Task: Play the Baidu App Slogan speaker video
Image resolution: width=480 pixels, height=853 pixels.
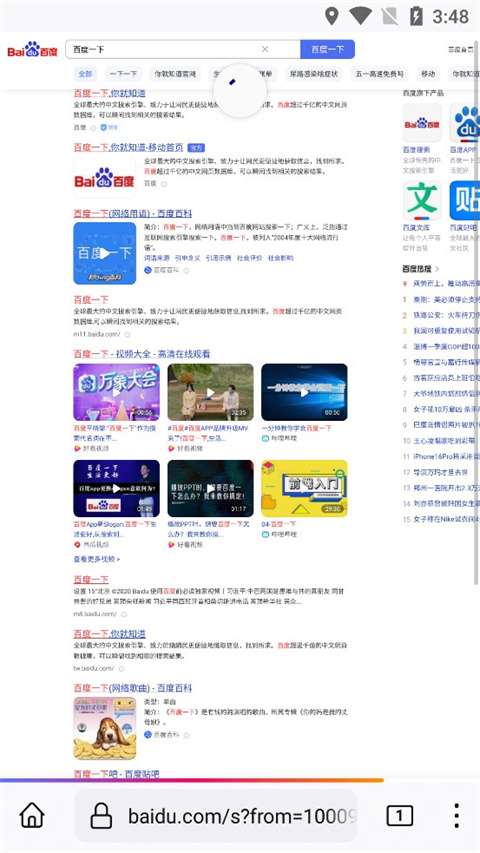Action: pos(116,489)
